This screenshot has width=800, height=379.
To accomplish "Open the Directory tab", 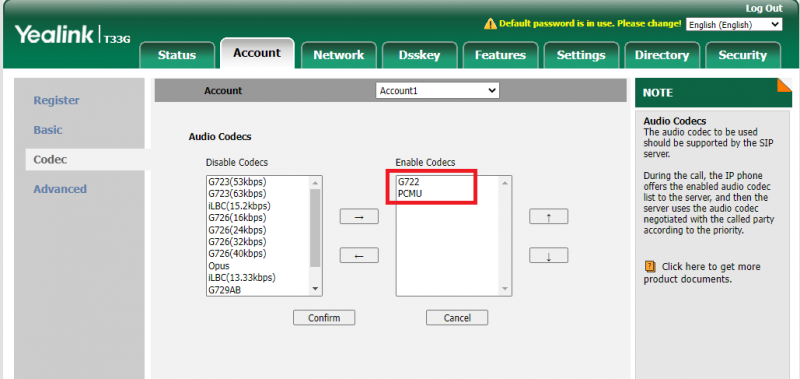I will 662,55.
